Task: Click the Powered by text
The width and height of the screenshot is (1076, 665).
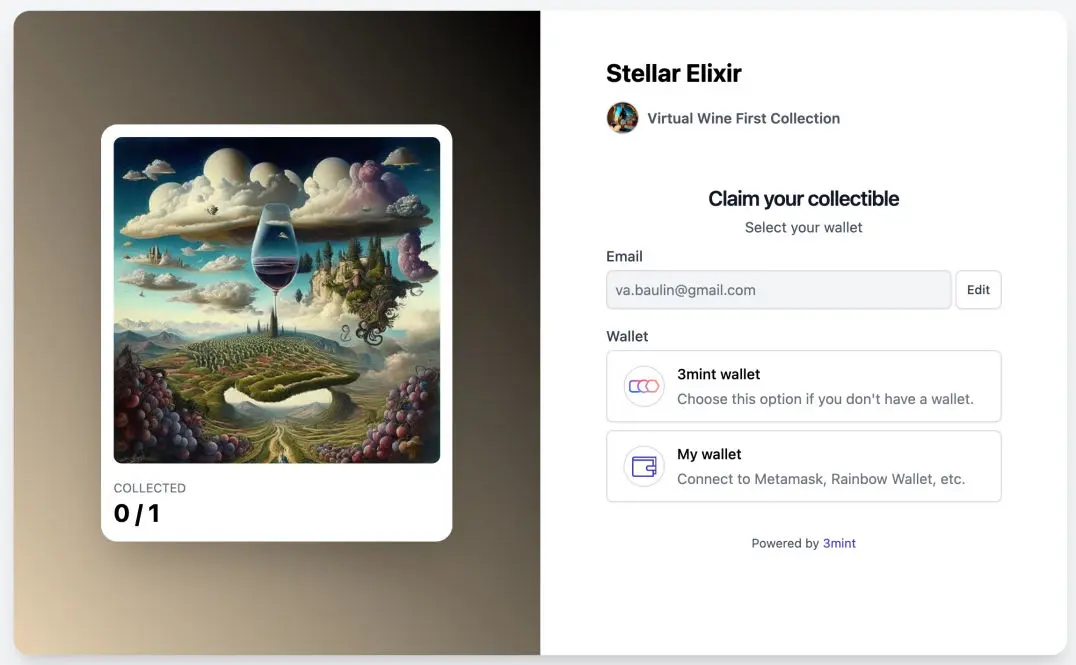Action: (x=785, y=543)
